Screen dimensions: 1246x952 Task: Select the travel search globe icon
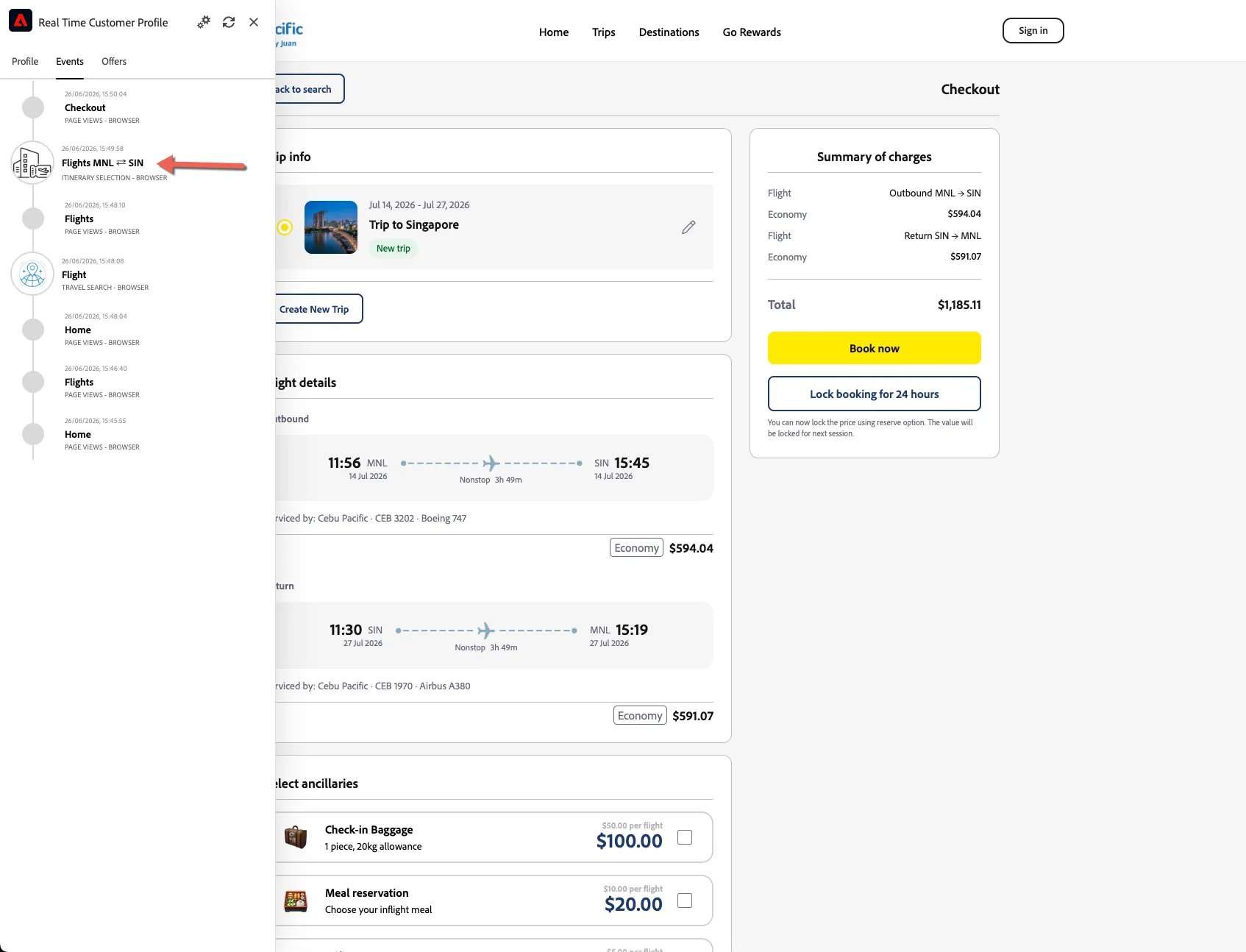click(x=32, y=274)
